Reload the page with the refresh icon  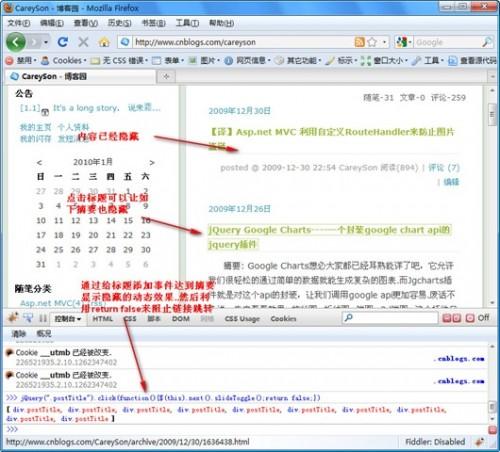tap(63, 42)
